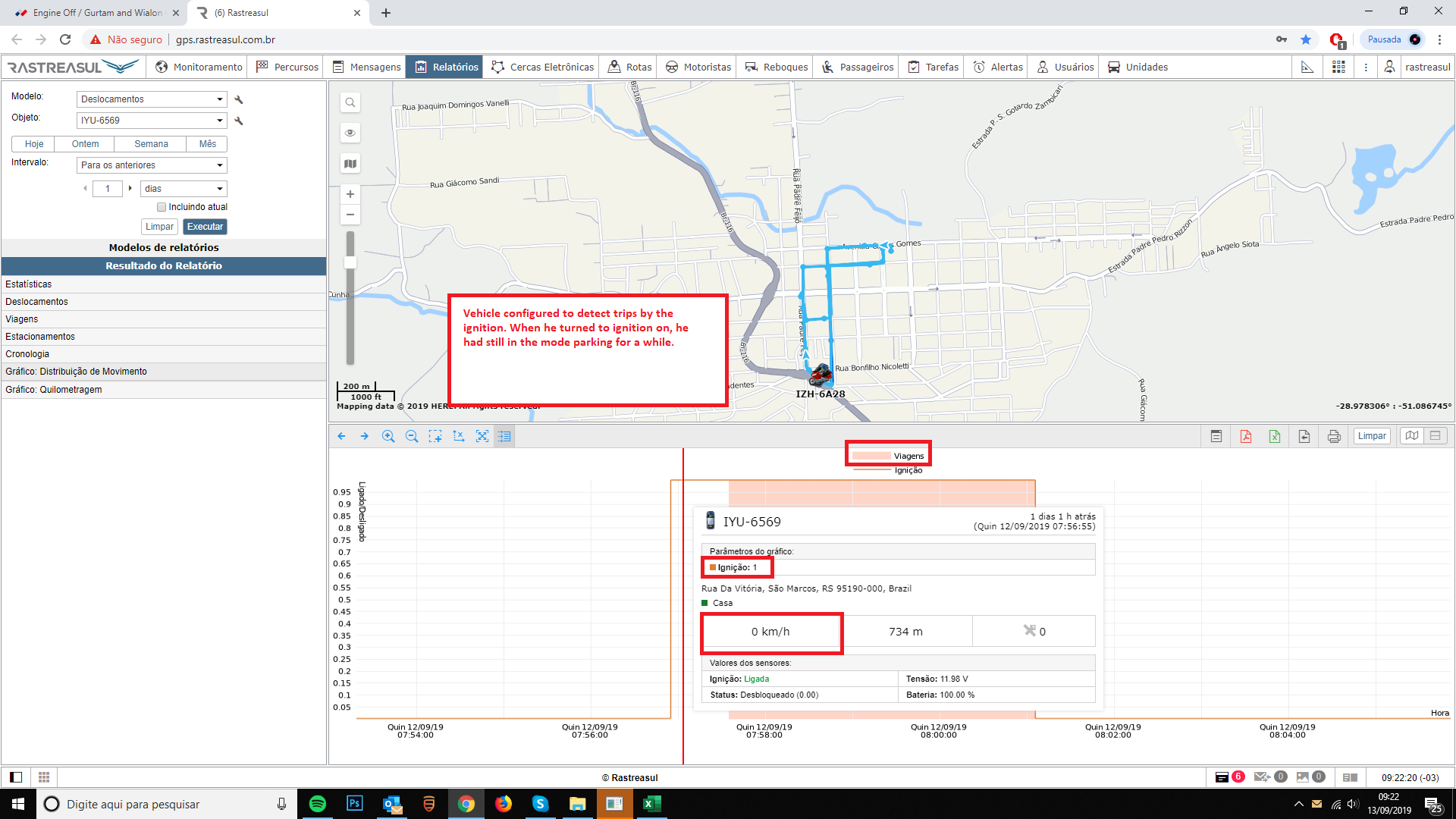Open the Objeto dropdown IYU-6569
This screenshot has width=1456, height=819.
[152, 121]
